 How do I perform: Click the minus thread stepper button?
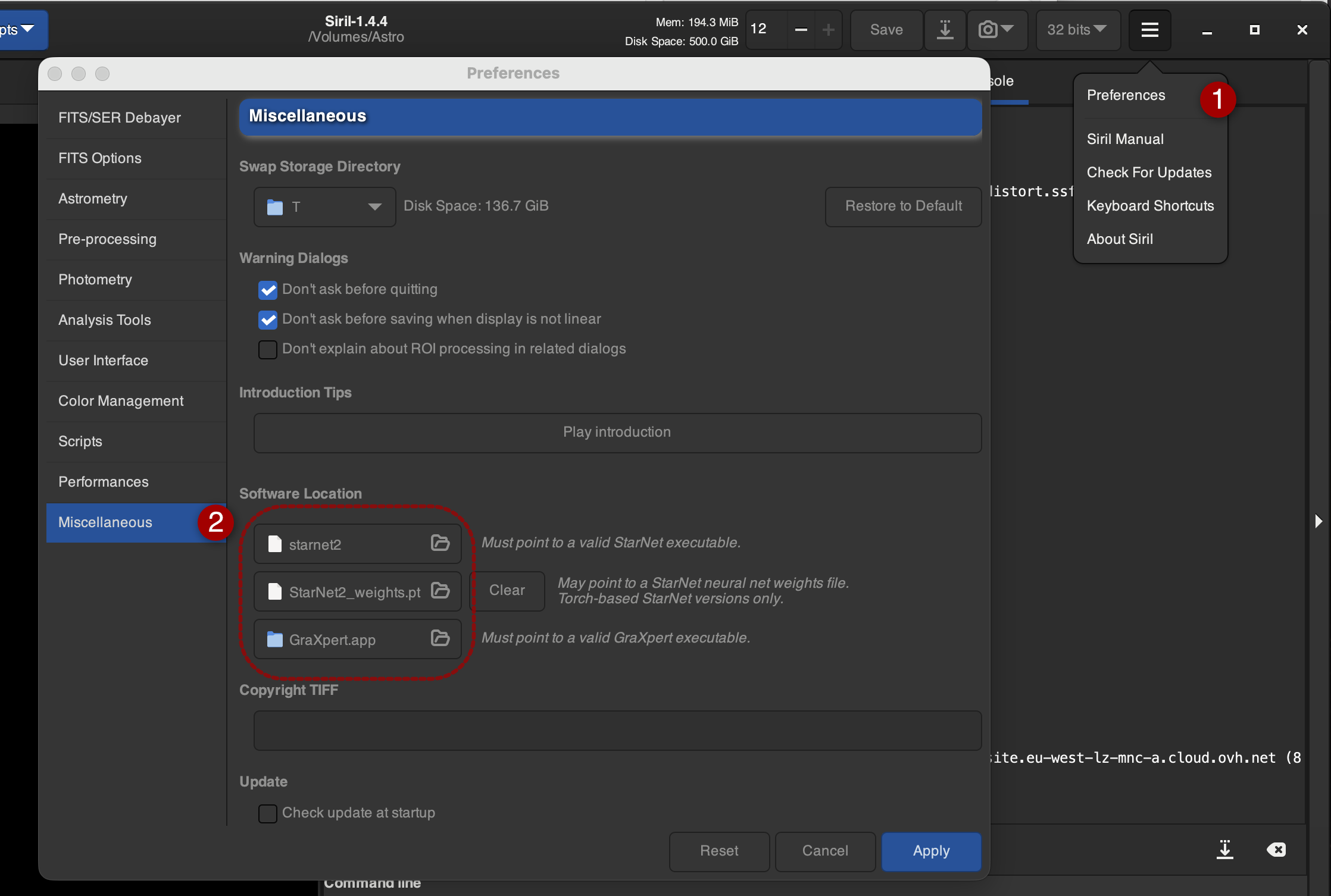[x=801, y=30]
